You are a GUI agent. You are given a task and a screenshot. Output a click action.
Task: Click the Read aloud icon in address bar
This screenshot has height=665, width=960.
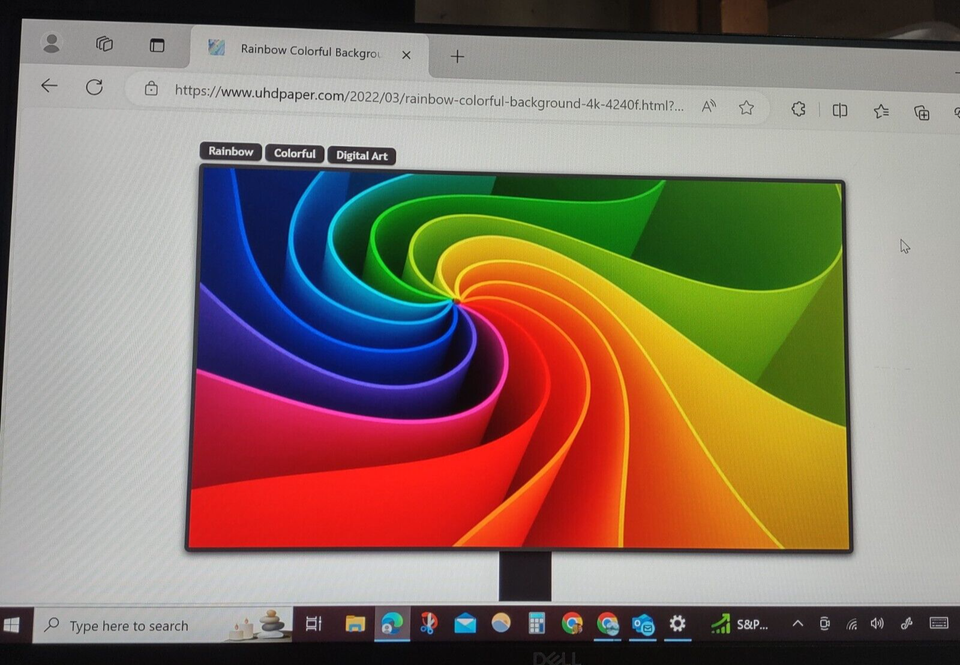708,106
